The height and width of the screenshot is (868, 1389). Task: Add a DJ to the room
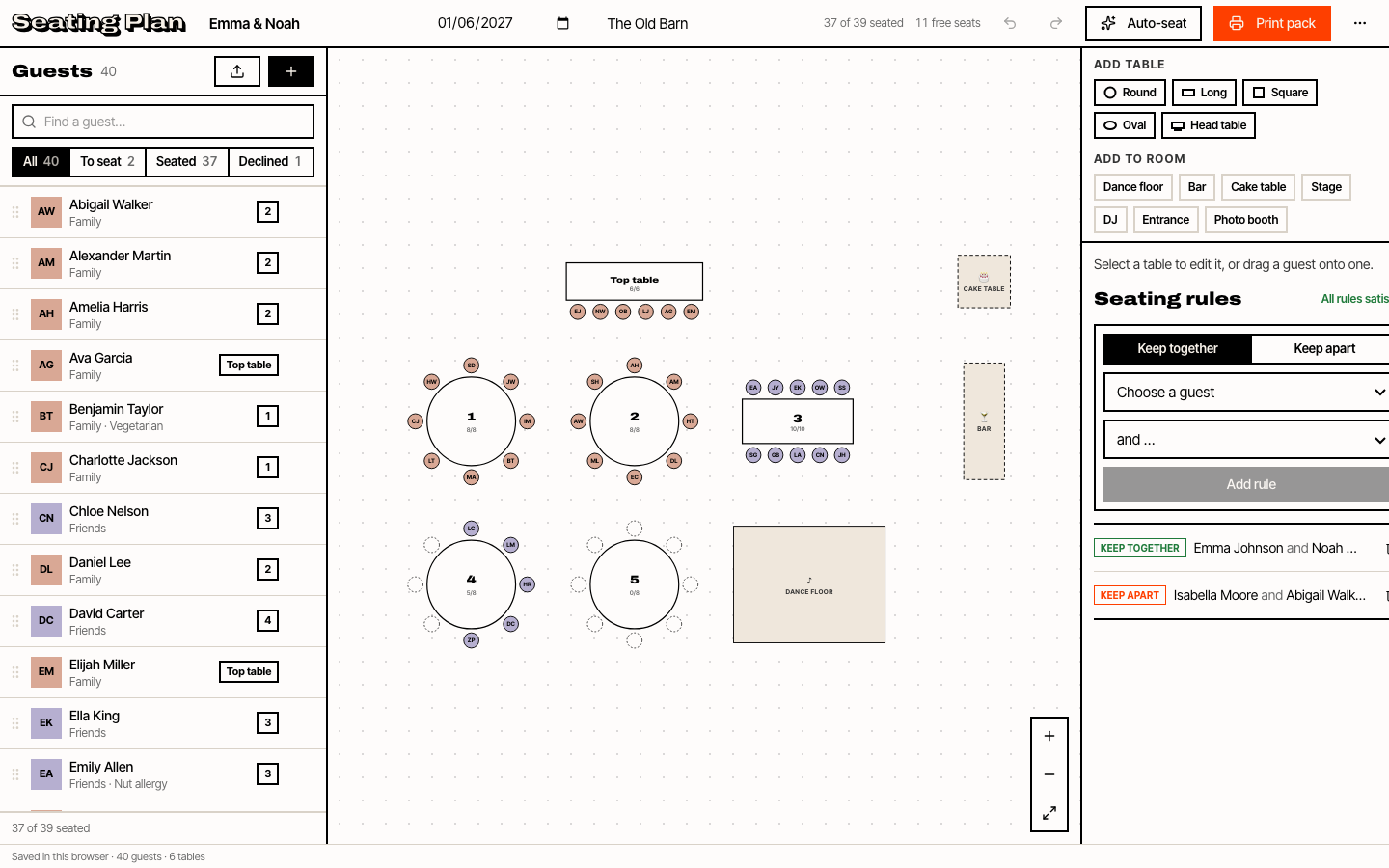1110,220
